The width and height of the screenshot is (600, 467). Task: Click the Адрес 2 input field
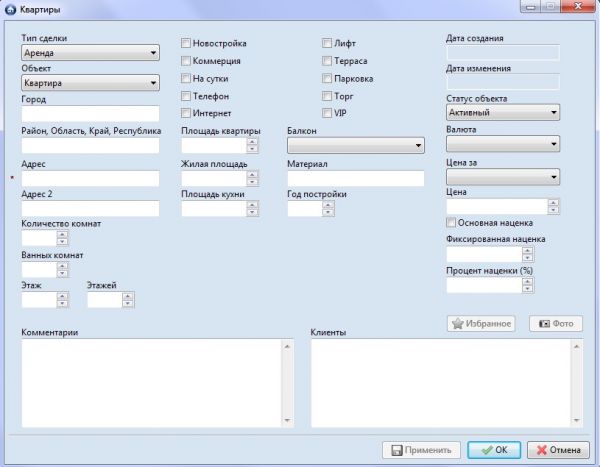90,209
